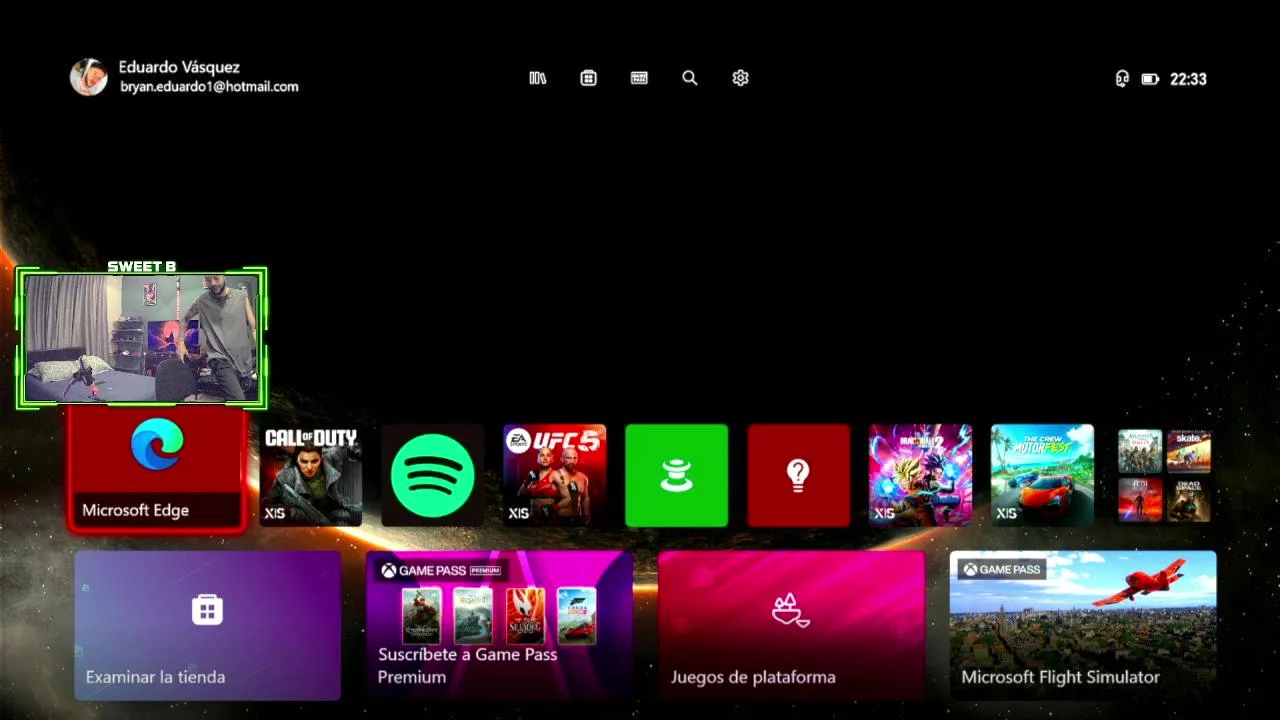Click the SWEET B webcam overlay
Screen dimensions: 1280x720
coord(142,338)
